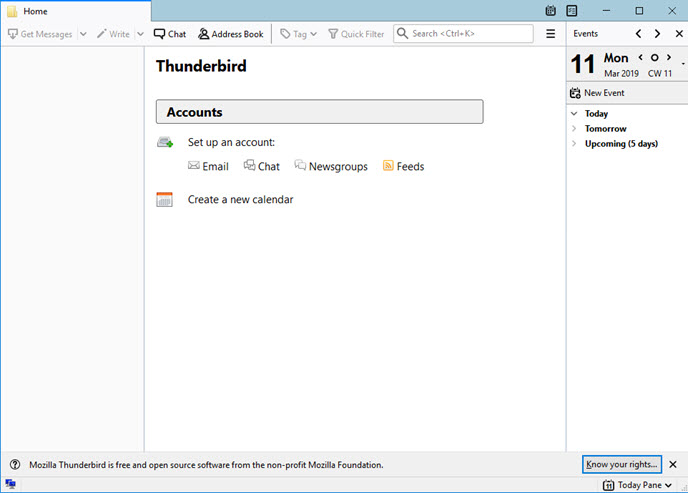Click next-day arrow beside Mon
The image size is (688, 493).
[x=669, y=57]
